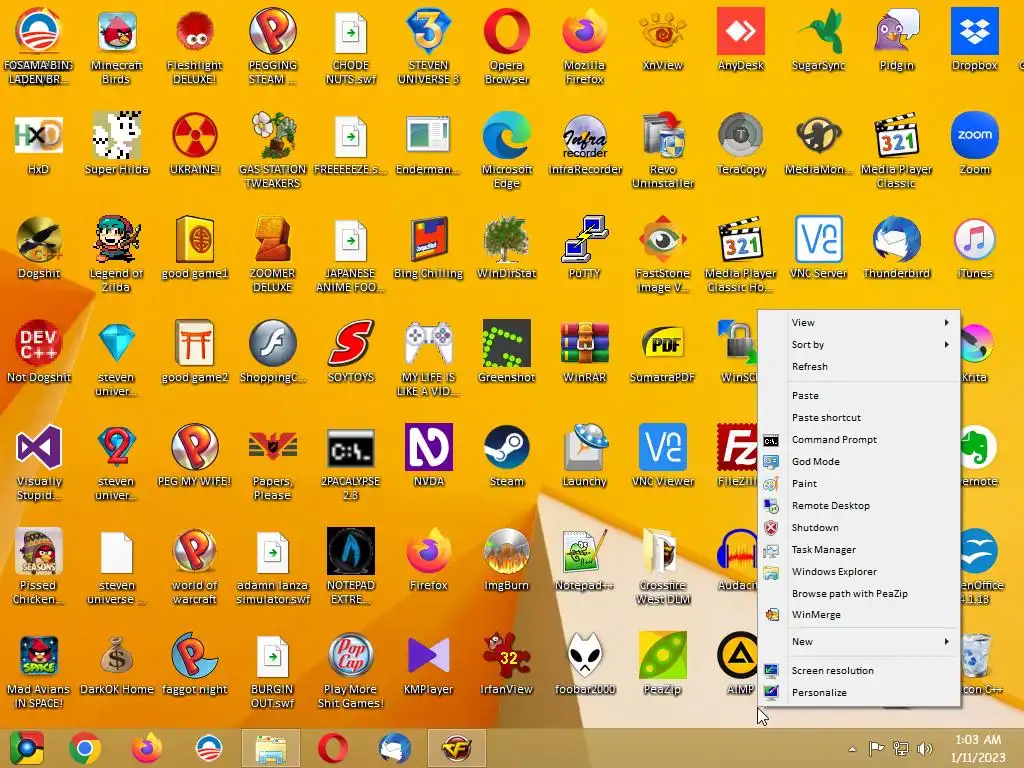Select the VNC Server icon
This screenshot has width=1024, height=768.
818,248
